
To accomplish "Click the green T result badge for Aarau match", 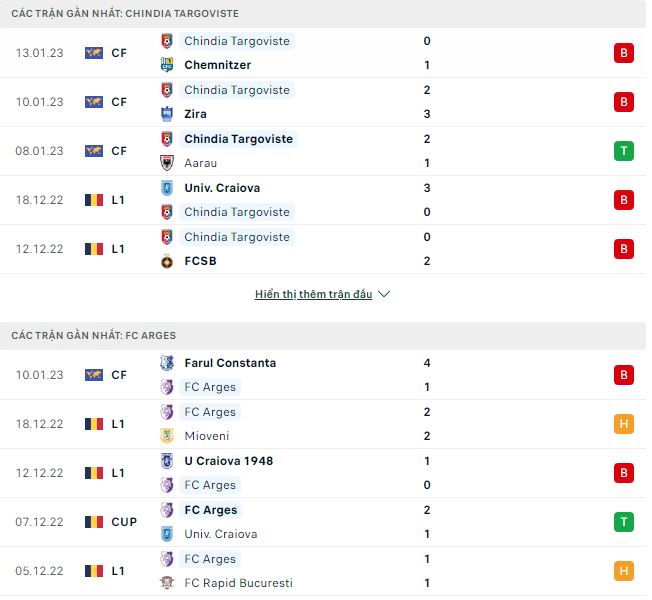I will click(x=624, y=151).
